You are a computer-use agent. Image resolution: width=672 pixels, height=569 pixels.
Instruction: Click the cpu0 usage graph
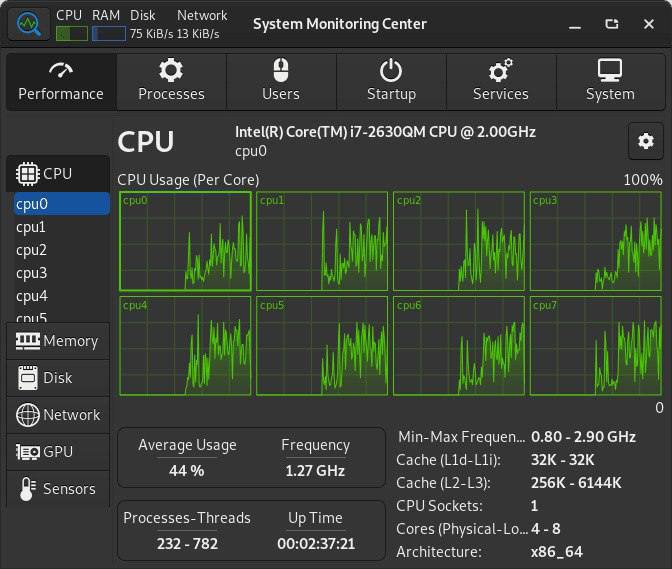(x=186, y=241)
